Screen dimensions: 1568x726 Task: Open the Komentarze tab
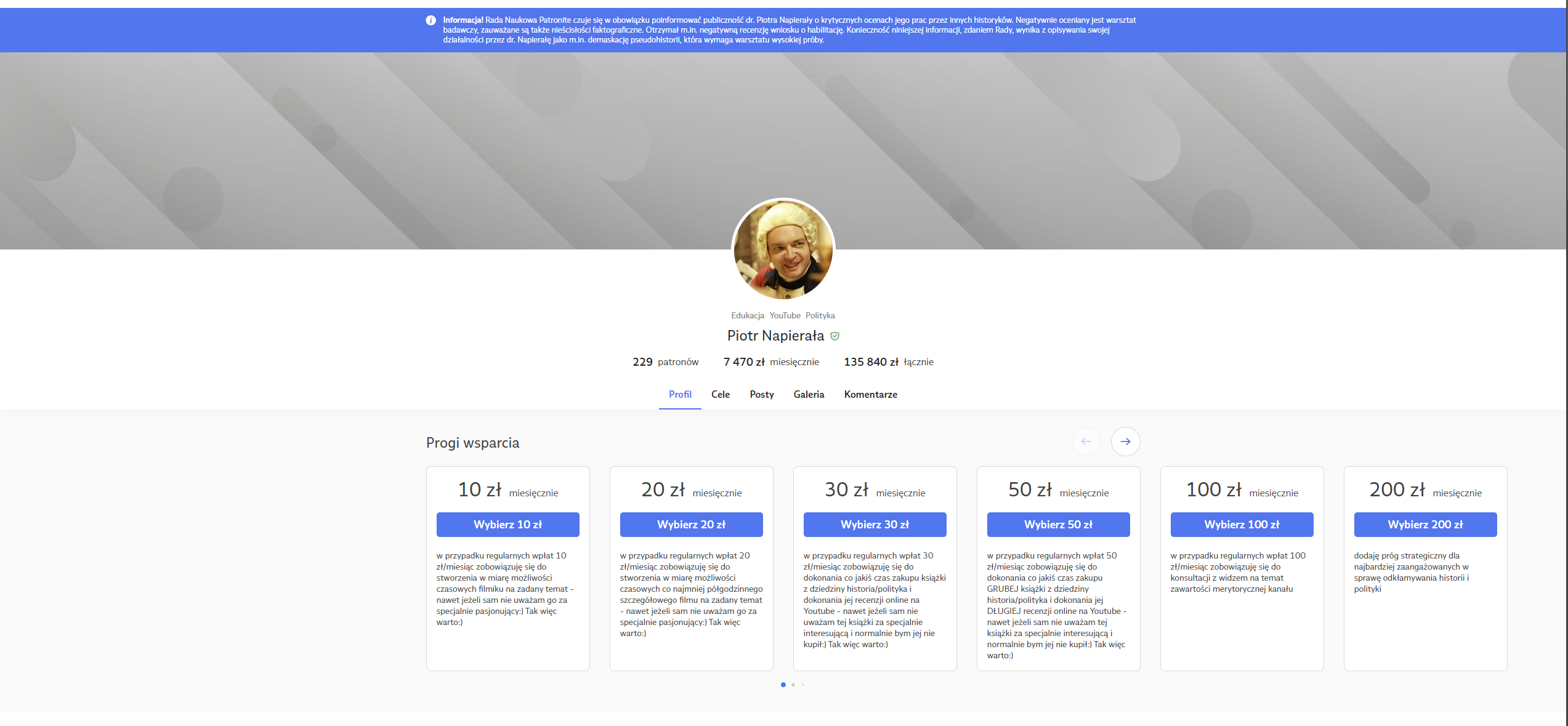pyautogui.click(x=870, y=395)
